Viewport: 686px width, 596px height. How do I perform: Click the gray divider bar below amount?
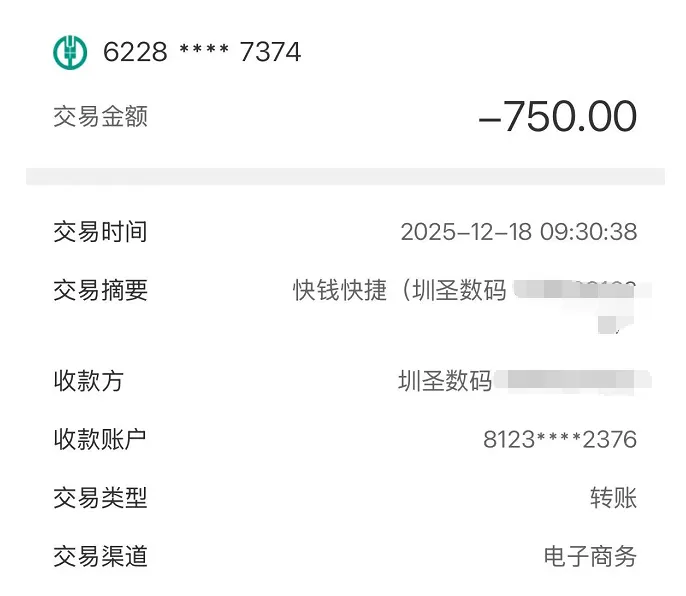pyautogui.click(x=344, y=176)
